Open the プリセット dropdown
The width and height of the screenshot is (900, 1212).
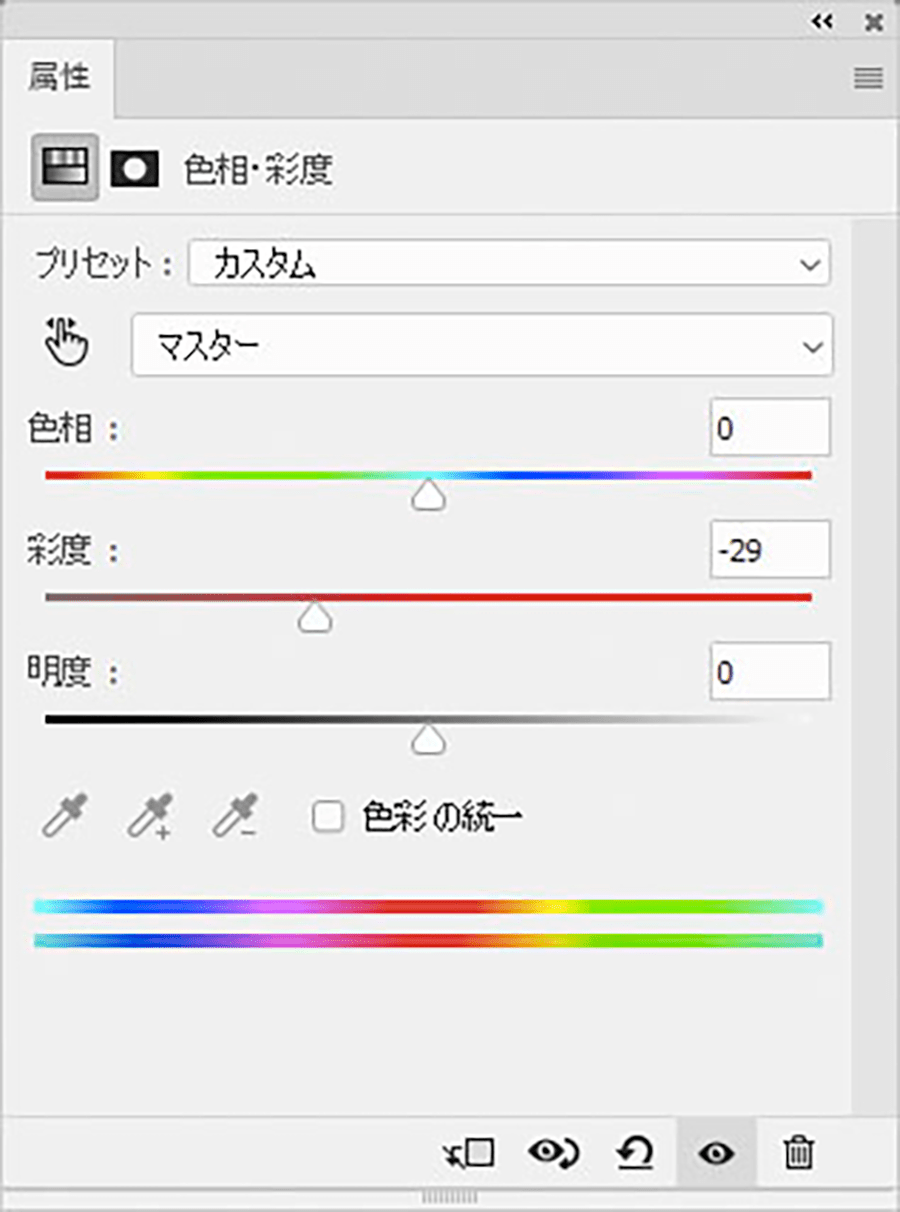(x=509, y=266)
